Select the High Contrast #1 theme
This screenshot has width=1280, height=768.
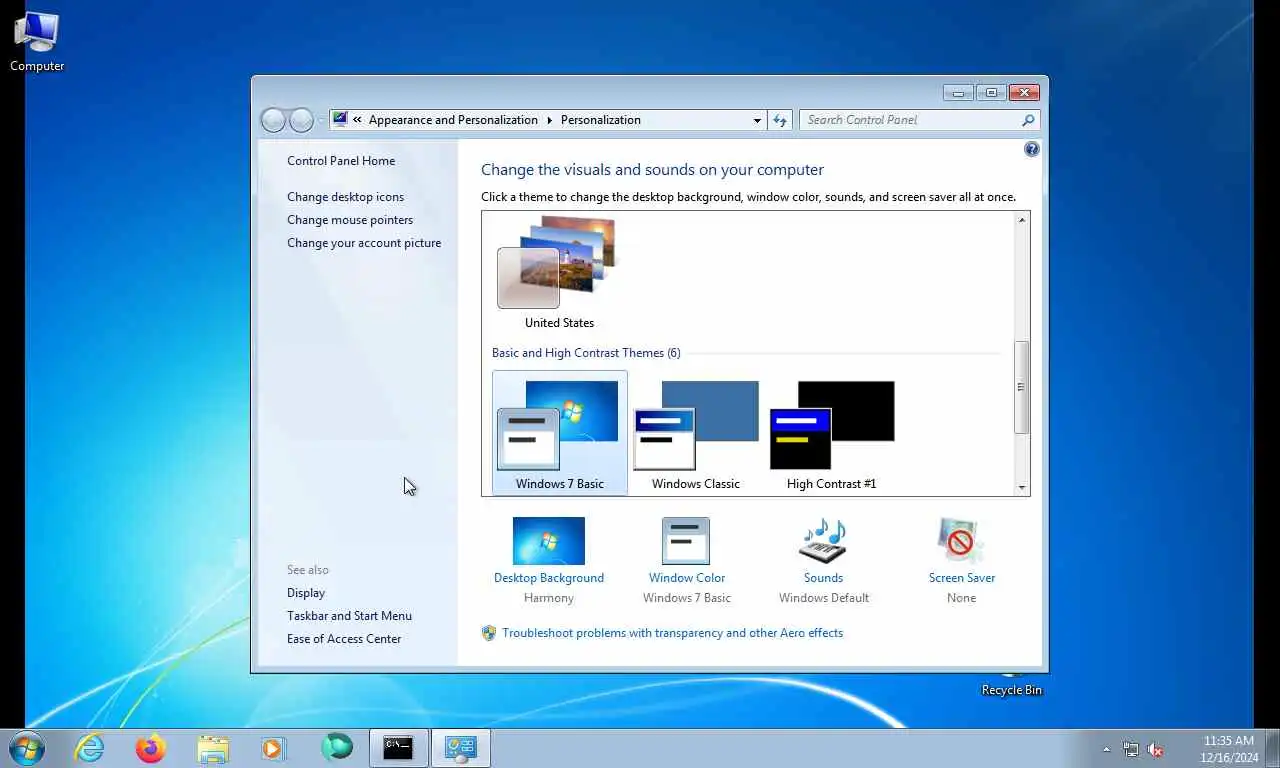pos(832,433)
